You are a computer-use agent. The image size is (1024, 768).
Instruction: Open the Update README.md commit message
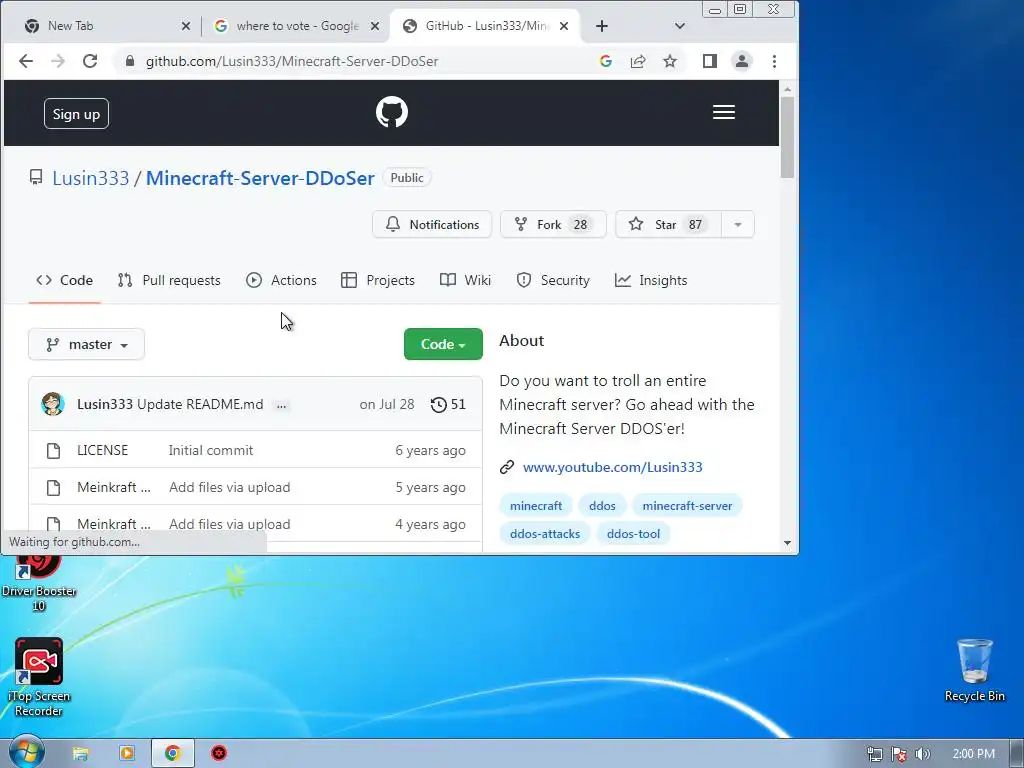click(200, 404)
